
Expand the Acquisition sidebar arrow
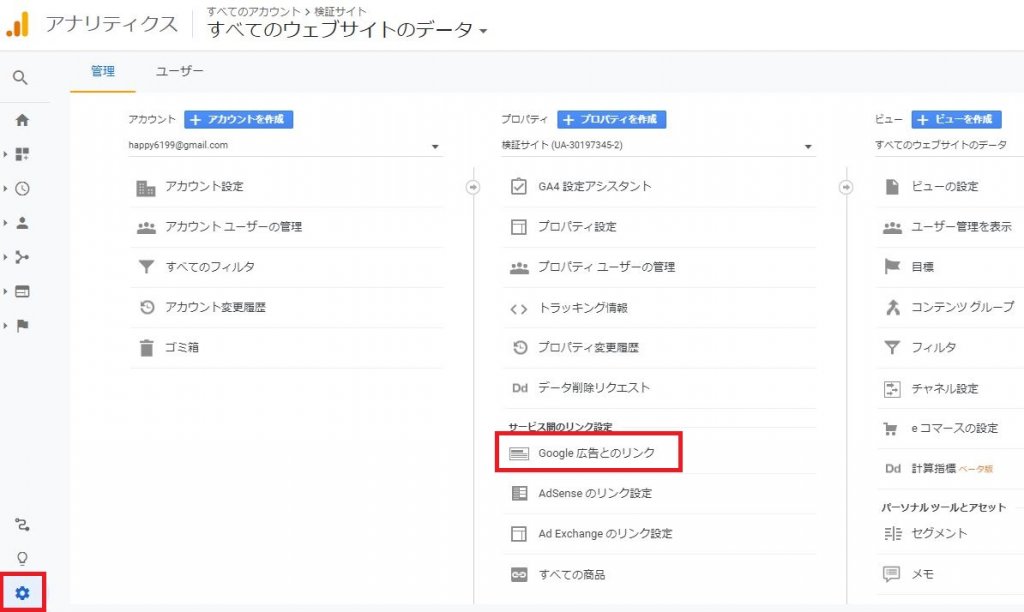coord(5,257)
